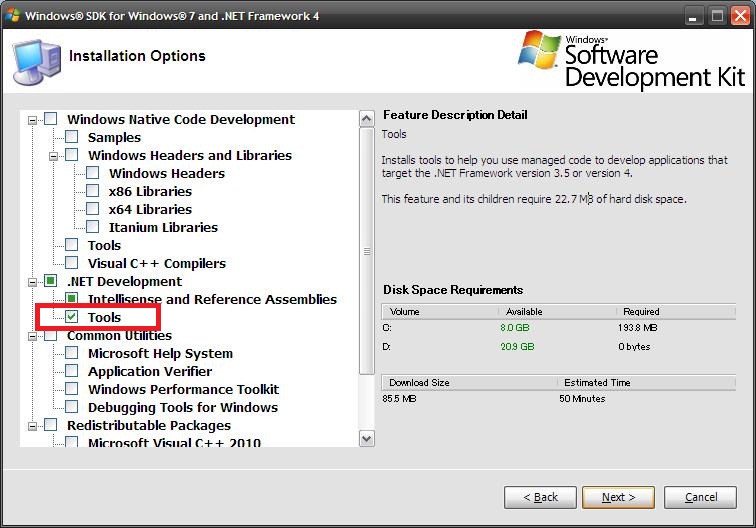Click the title bar application icon
756x528 pixels.
(13, 15)
